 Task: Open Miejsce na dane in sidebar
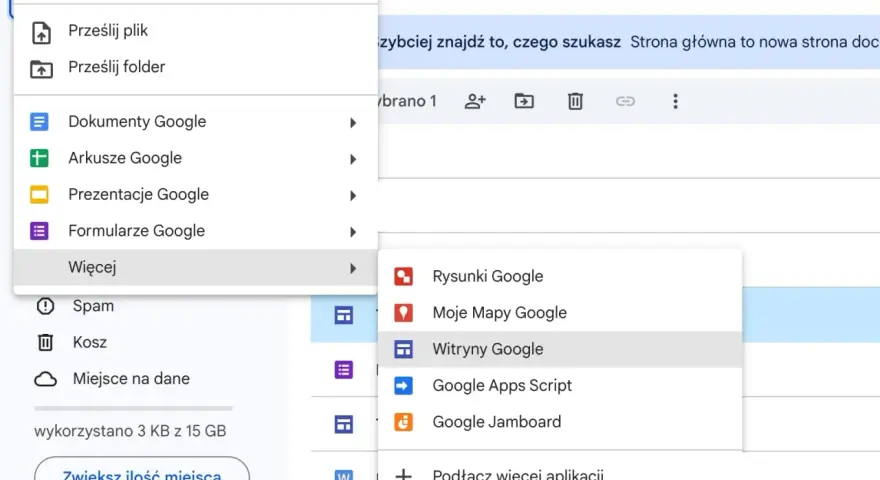click(x=131, y=379)
